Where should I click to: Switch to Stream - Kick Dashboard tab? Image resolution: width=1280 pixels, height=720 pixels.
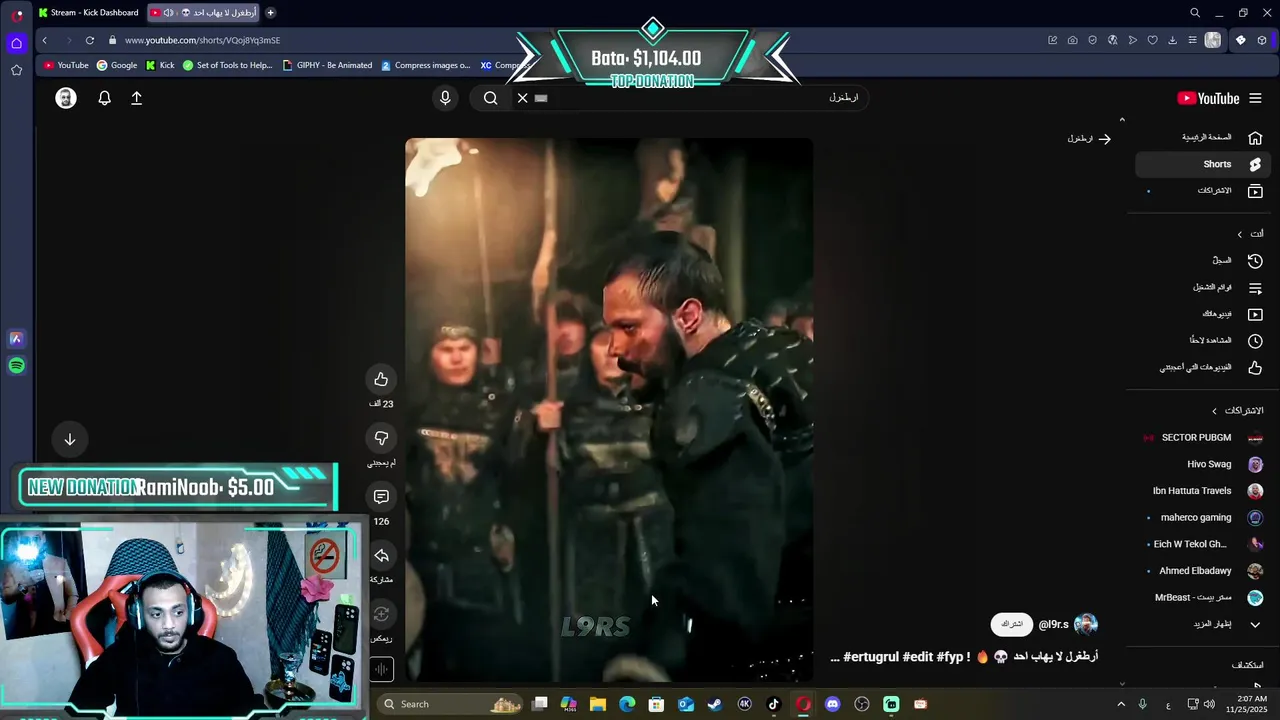click(89, 13)
